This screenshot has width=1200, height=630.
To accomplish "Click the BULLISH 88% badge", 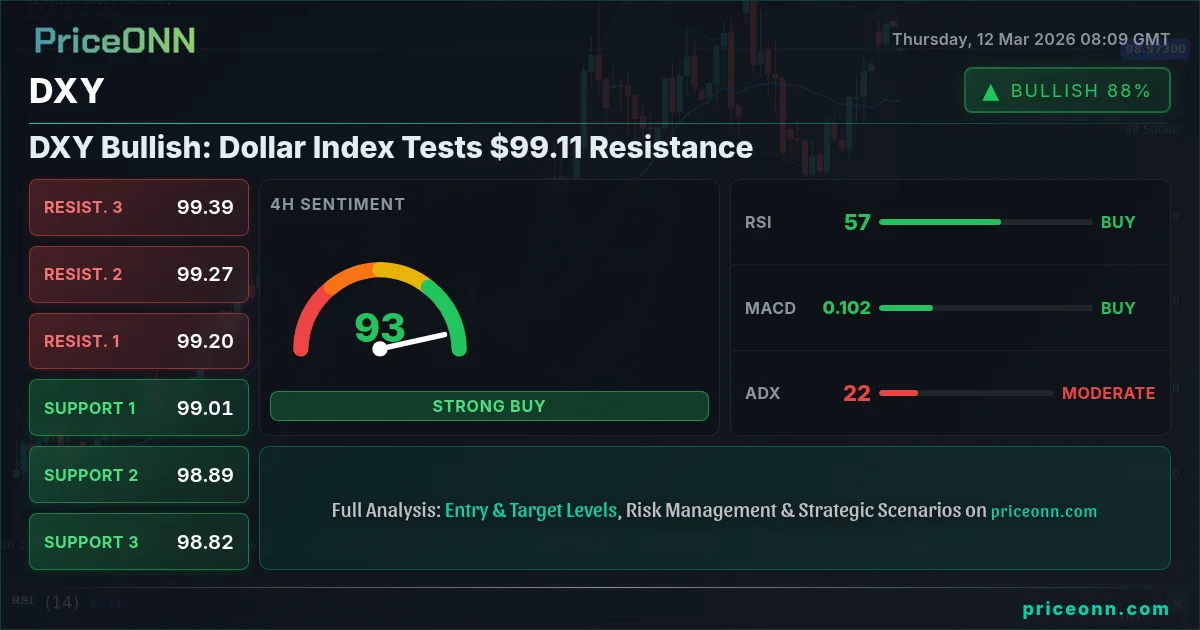I will (x=1067, y=91).
